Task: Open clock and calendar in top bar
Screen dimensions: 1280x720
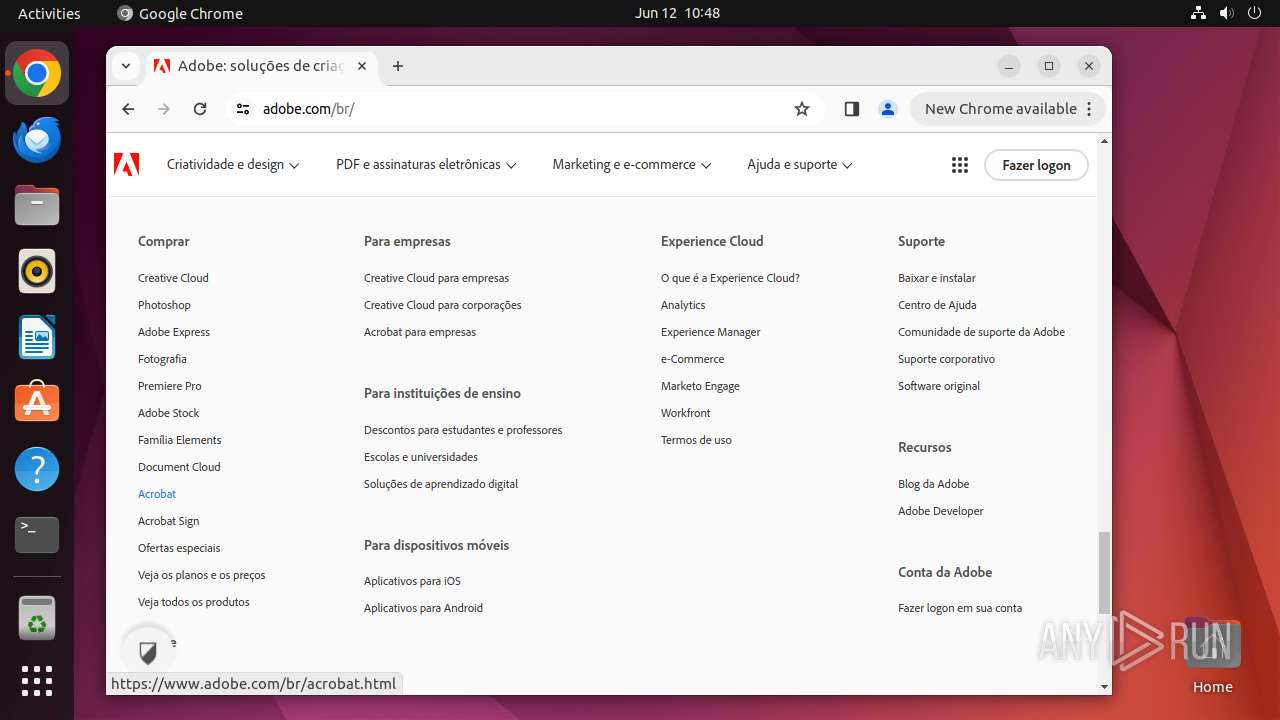Action: coord(677,13)
